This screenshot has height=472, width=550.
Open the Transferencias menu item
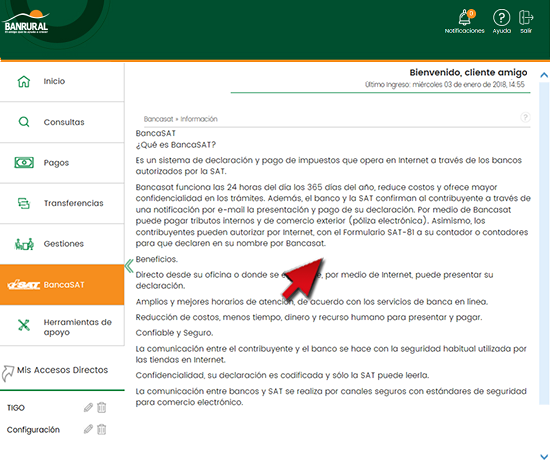point(62,203)
